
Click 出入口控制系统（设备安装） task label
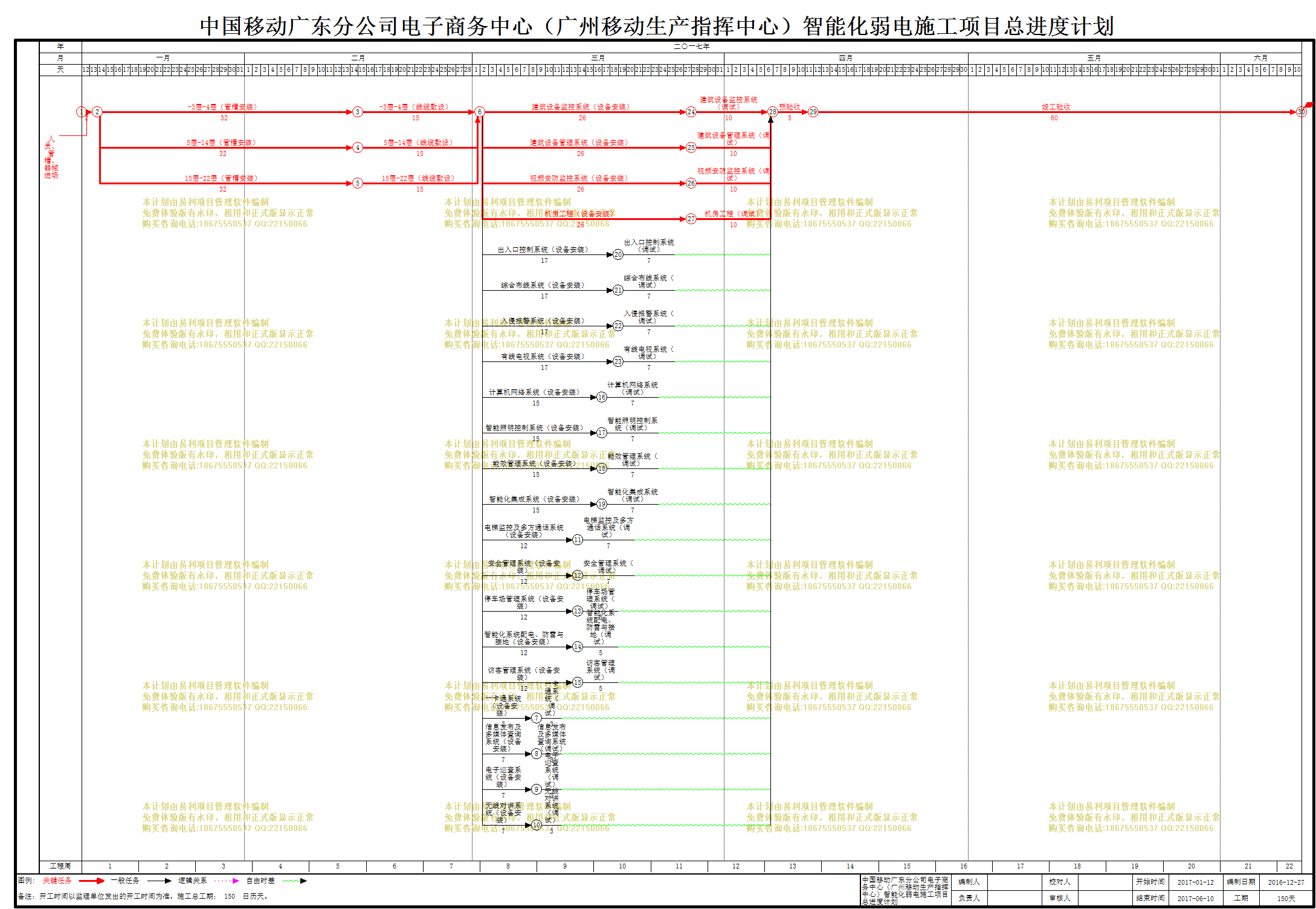click(543, 250)
